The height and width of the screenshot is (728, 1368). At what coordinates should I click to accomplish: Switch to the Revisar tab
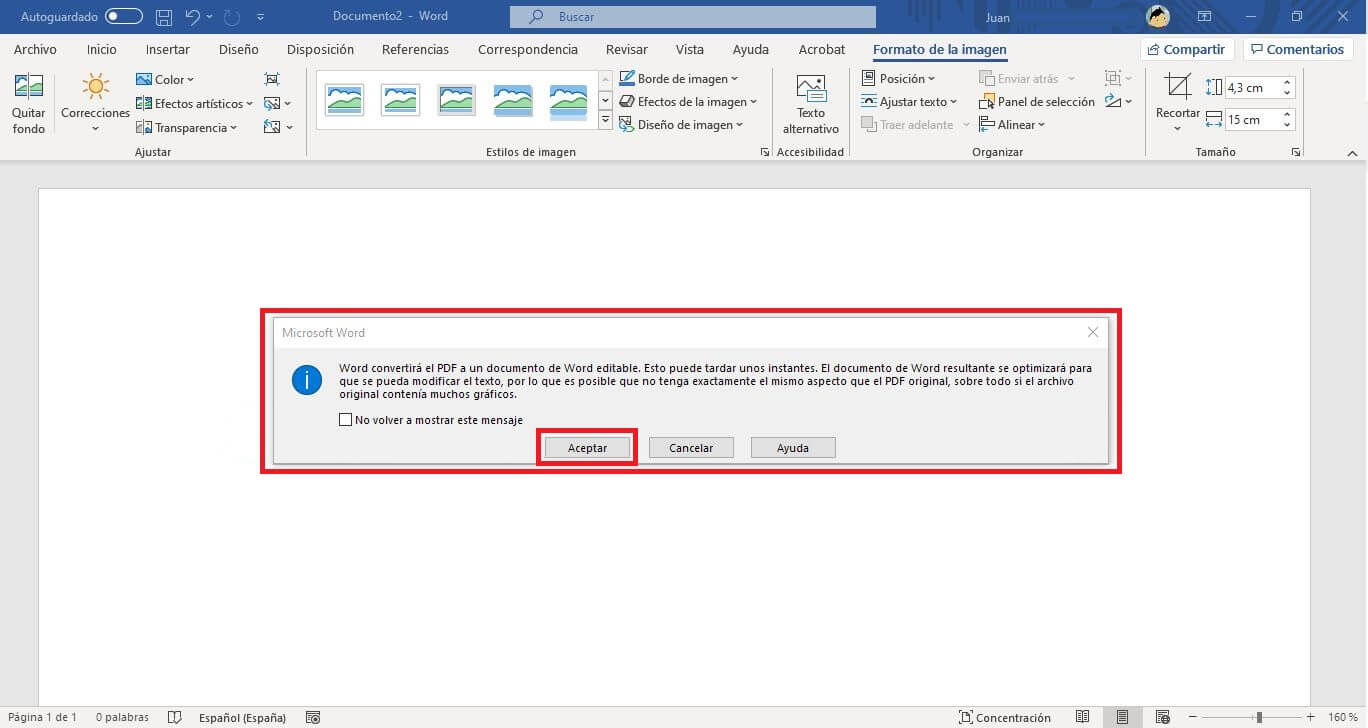coord(625,49)
